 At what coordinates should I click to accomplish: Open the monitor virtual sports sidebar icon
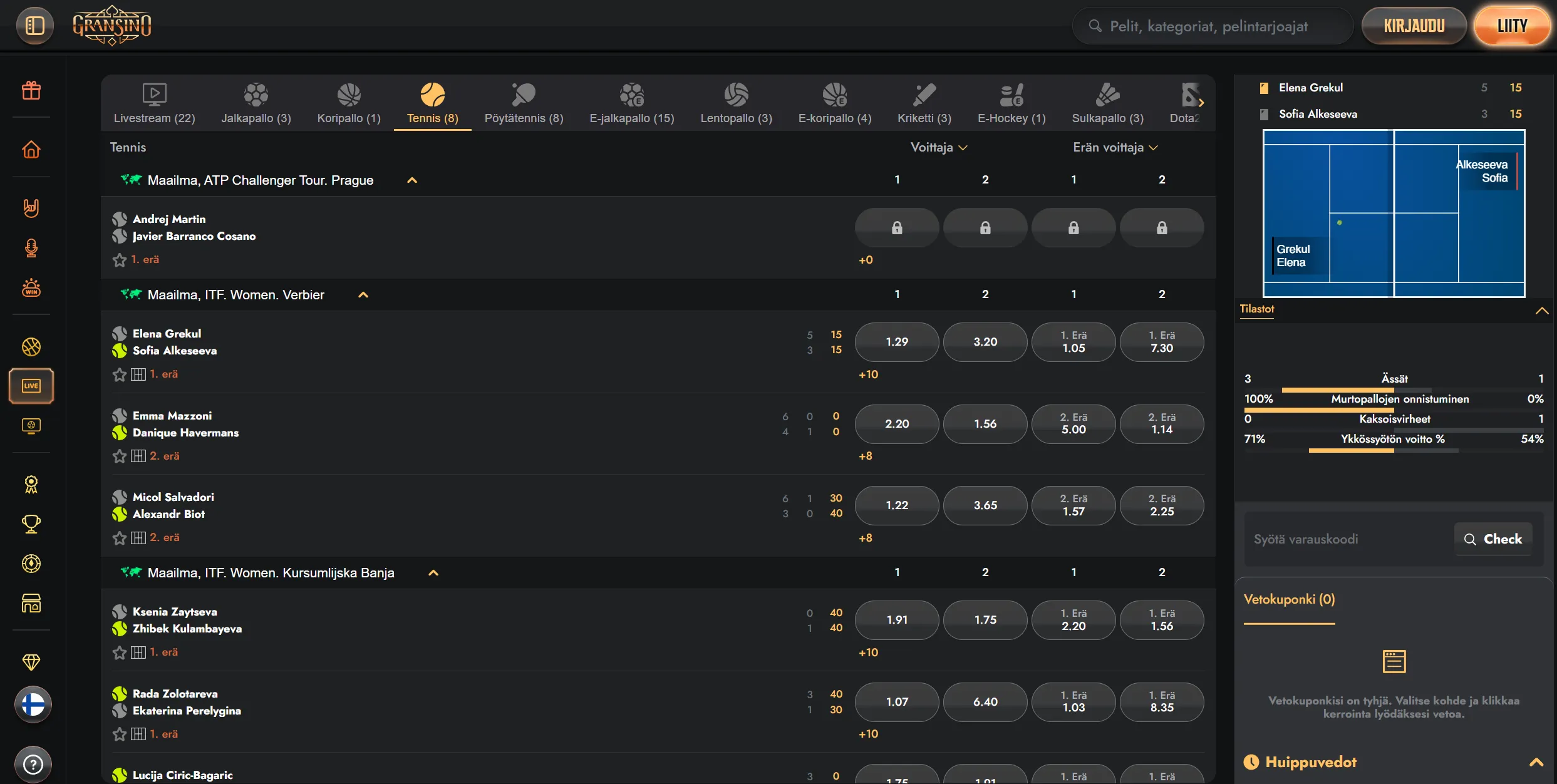coord(31,426)
